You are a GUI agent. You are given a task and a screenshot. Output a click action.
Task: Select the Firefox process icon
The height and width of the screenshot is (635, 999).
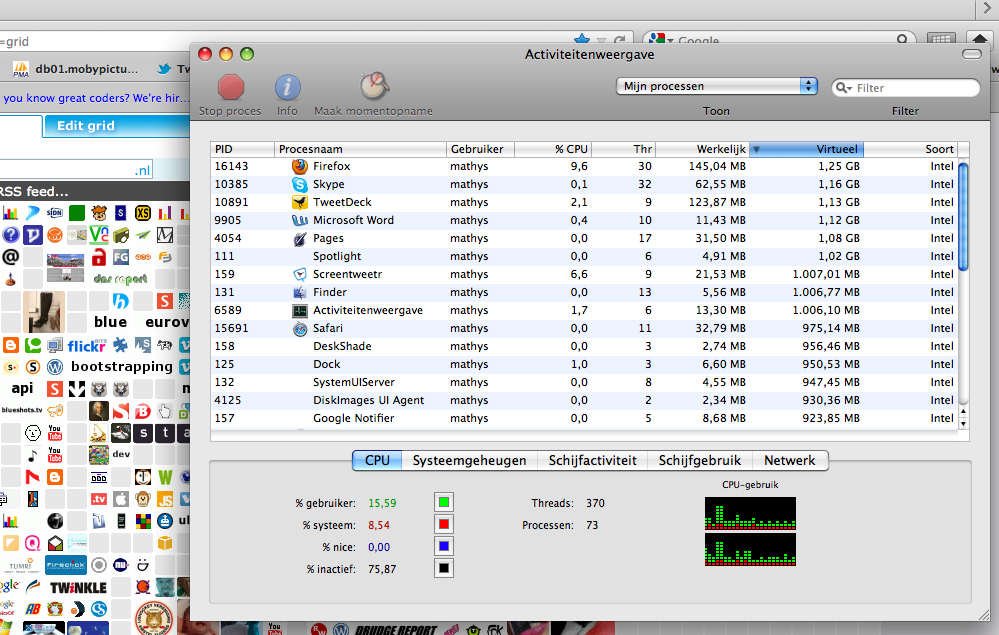(x=300, y=166)
